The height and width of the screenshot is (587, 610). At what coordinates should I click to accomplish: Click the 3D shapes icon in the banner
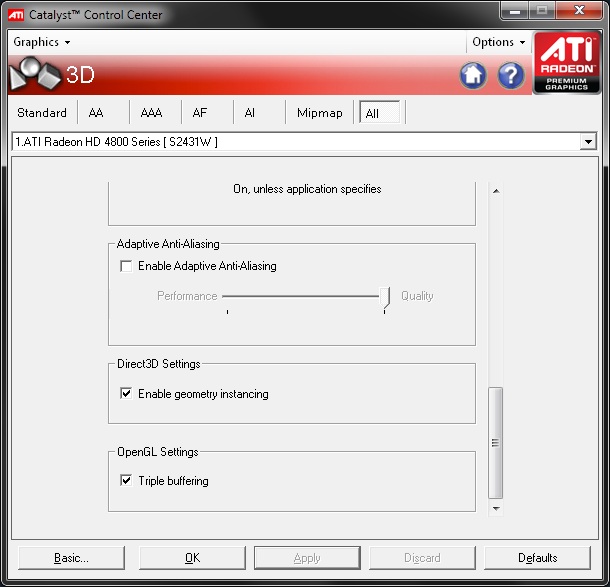point(35,74)
